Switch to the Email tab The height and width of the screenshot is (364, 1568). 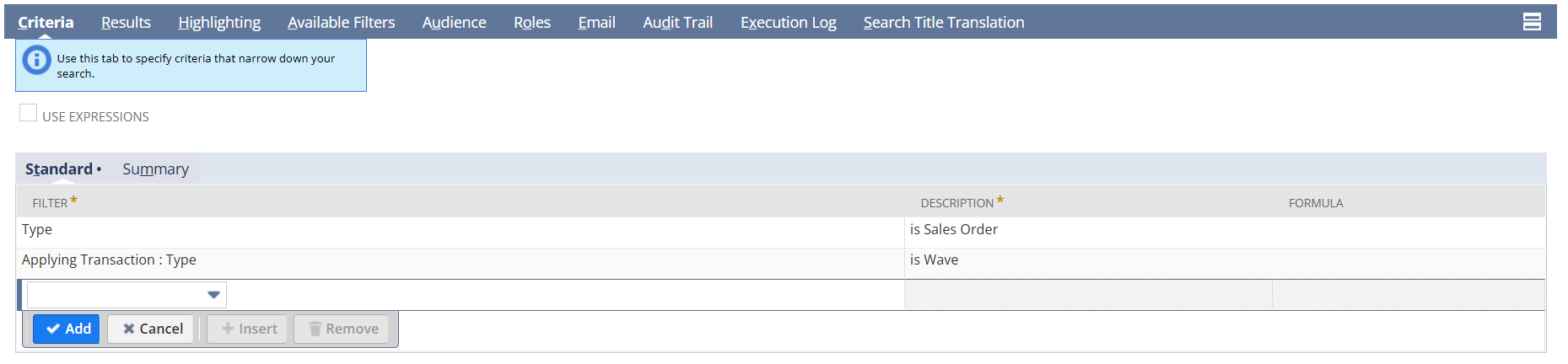tap(596, 23)
